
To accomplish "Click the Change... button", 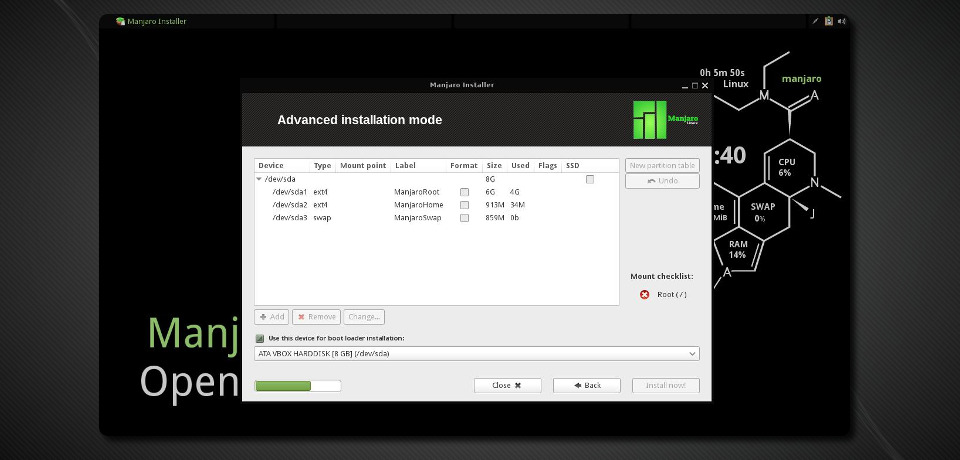I will [364, 317].
